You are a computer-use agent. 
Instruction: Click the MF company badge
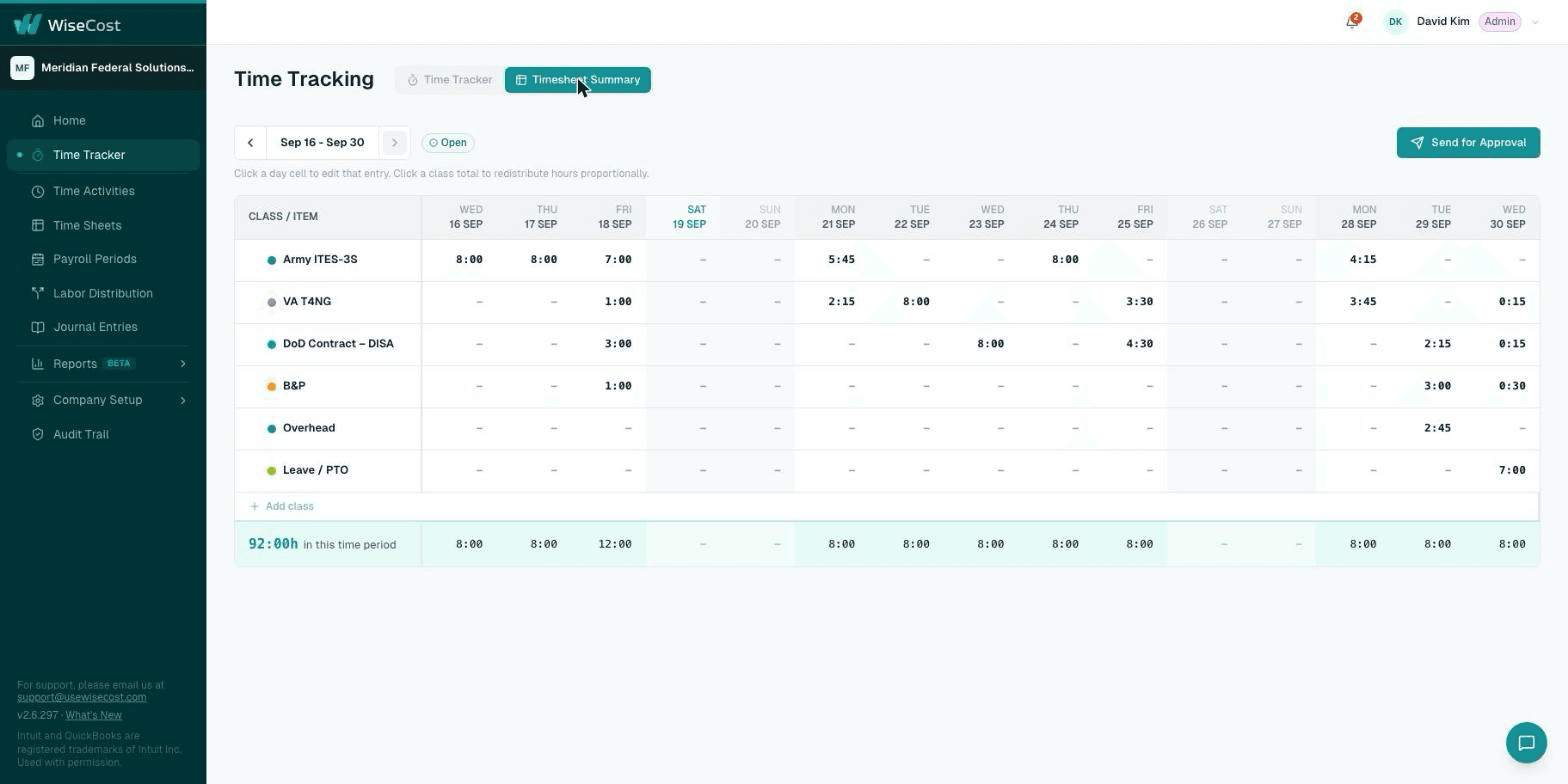(x=22, y=68)
